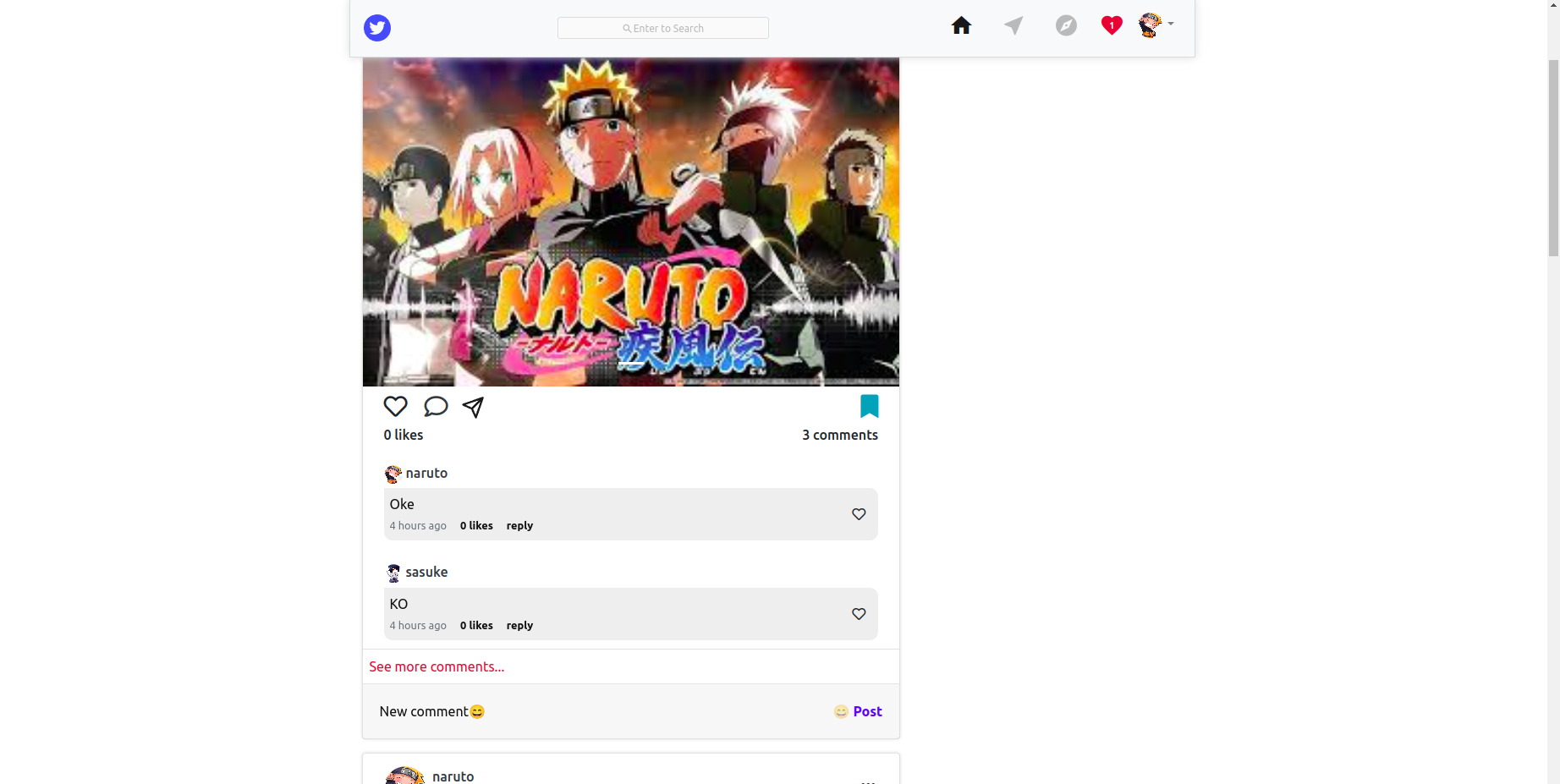Click 0 likes on the KO comment
This screenshot has width=1560, height=784.
click(x=476, y=625)
